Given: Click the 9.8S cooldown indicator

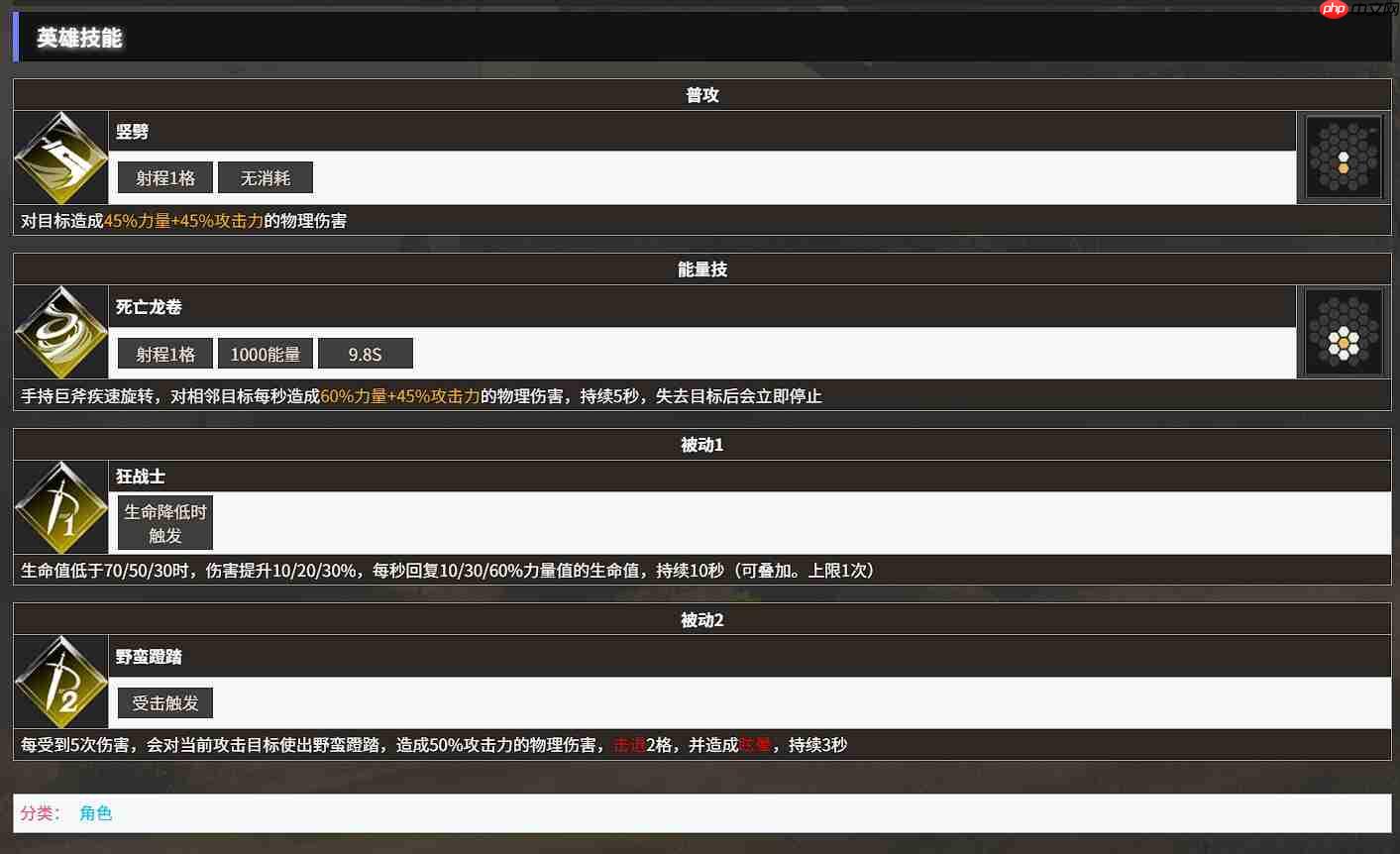Looking at the screenshot, I should [366, 353].
